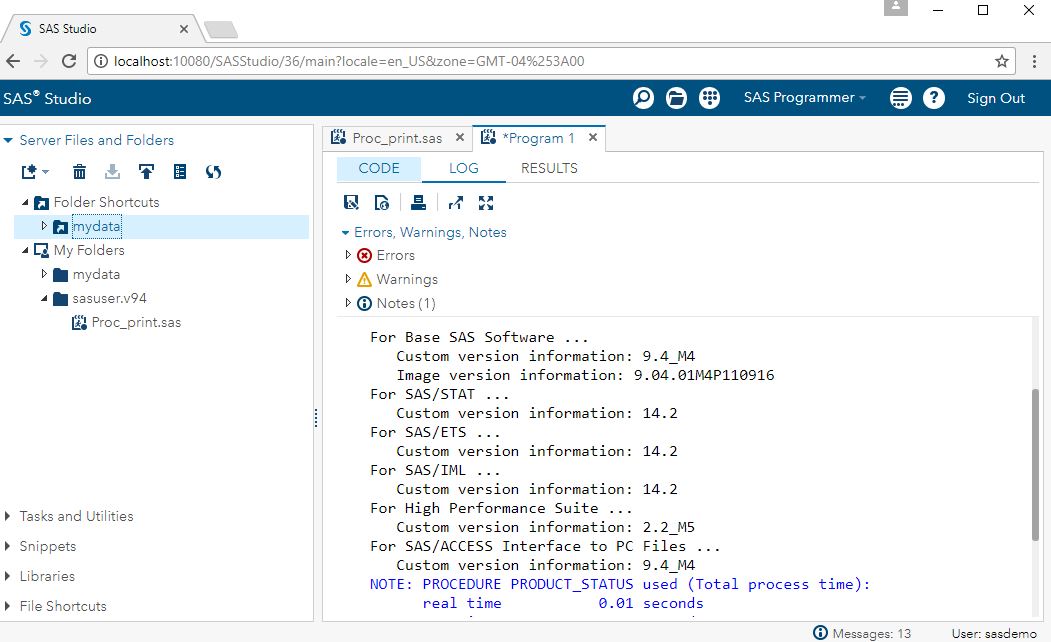Open log in new browser tab icon
This screenshot has width=1051, height=642.
456,202
